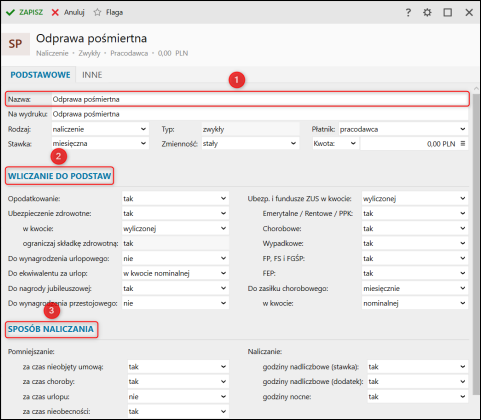Expand Do ekwiwalentu za urlop dropdown

(175, 273)
